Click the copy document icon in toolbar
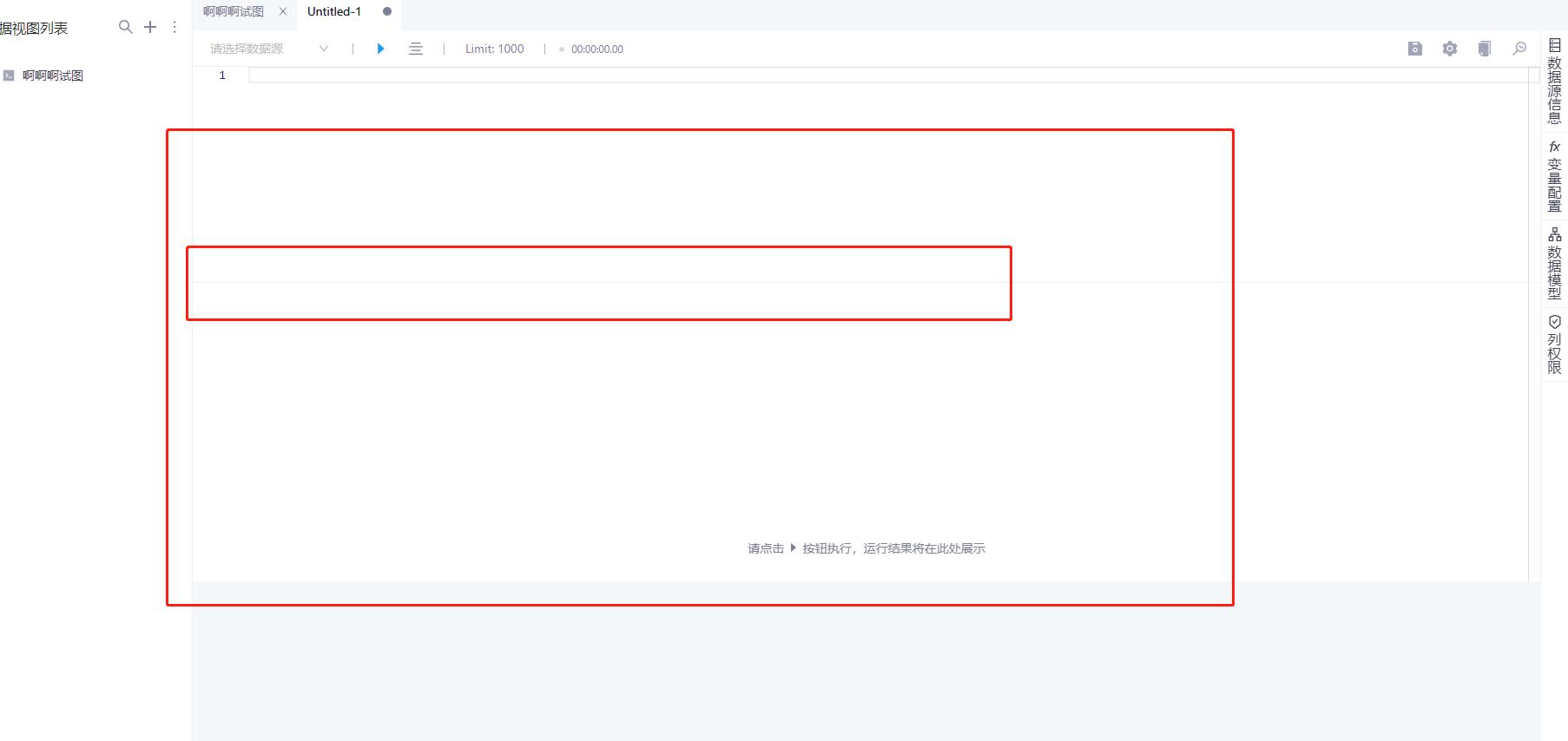Viewport: 1568px width, 741px height. 1485,49
